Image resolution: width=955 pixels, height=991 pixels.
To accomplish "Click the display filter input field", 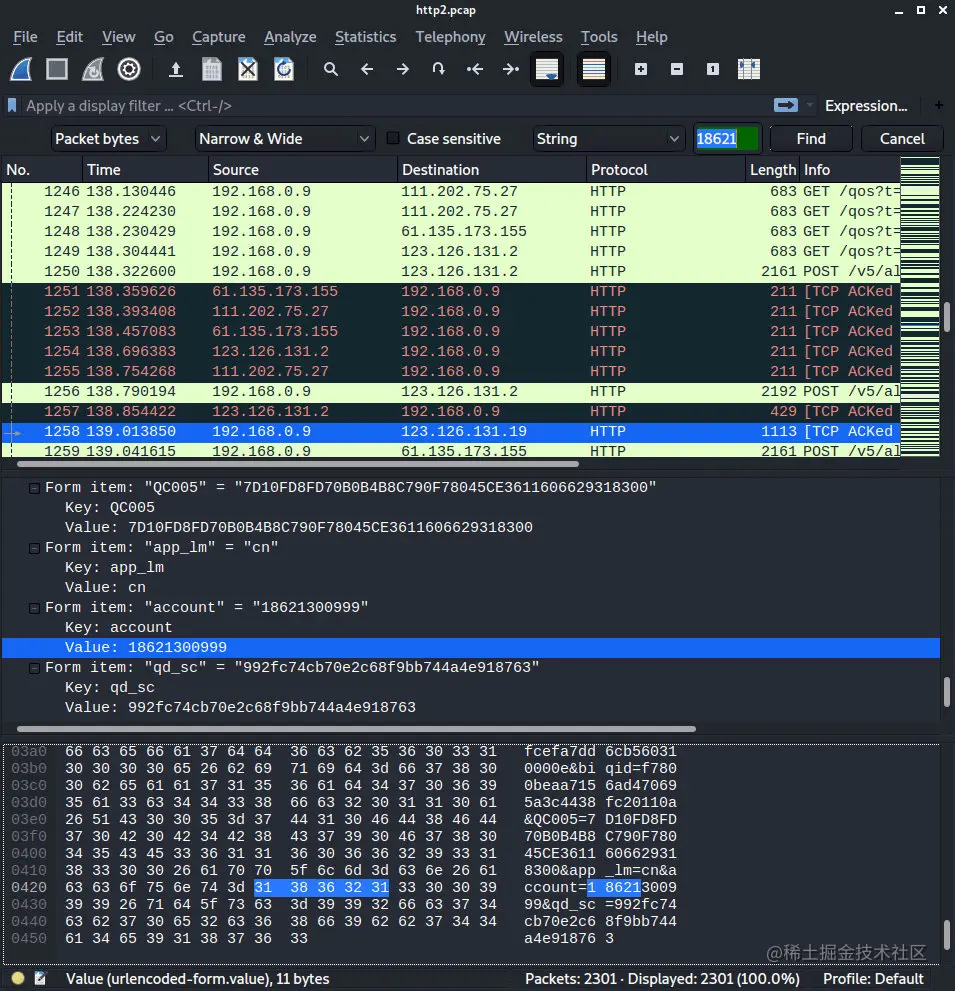I will (x=395, y=106).
